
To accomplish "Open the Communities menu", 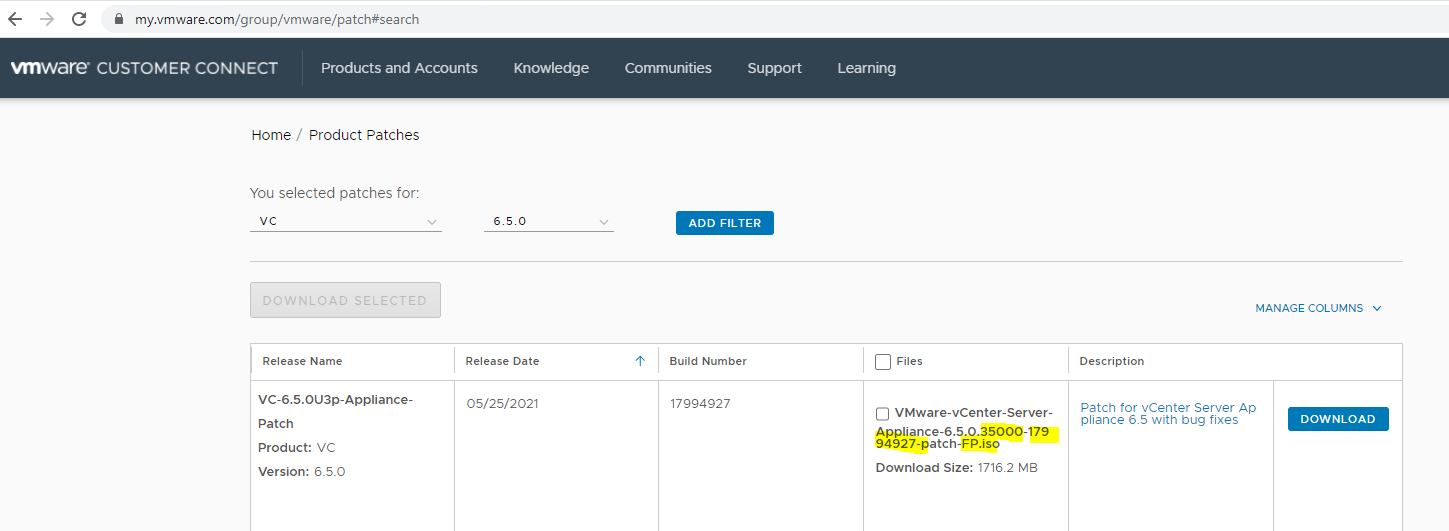I will pos(668,68).
